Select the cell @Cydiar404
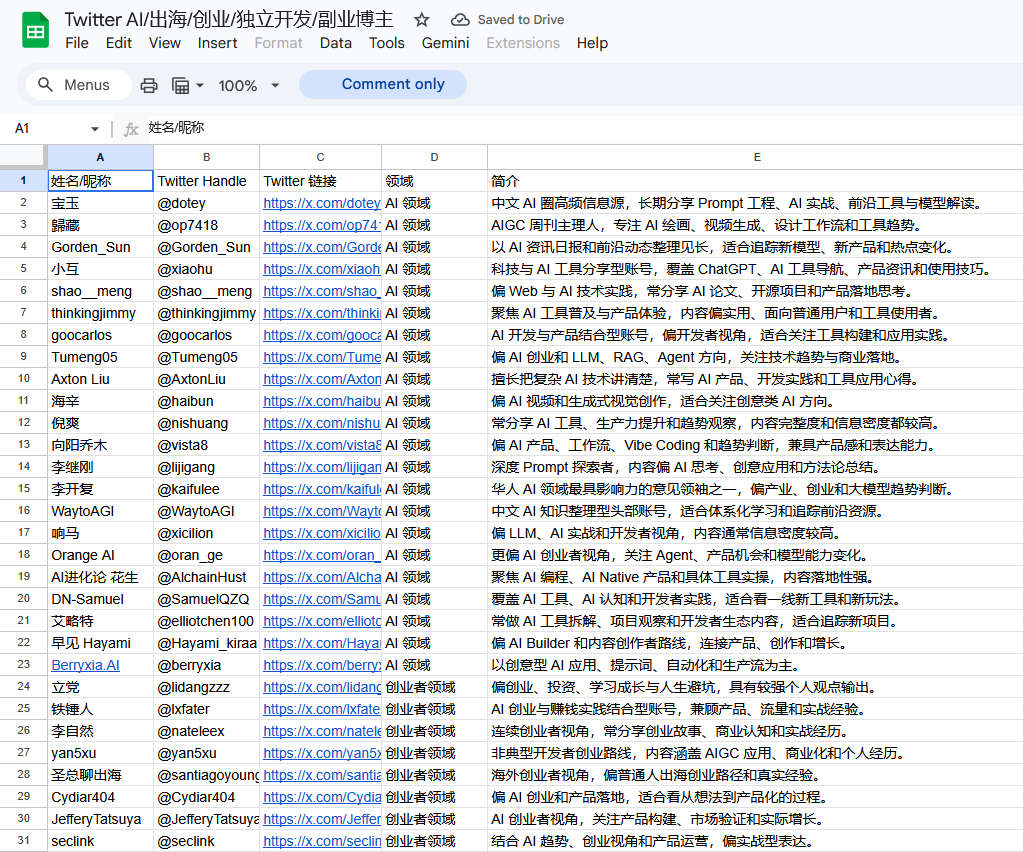Image resolution: width=1023 pixels, height=852 pixels. [206, 797]
